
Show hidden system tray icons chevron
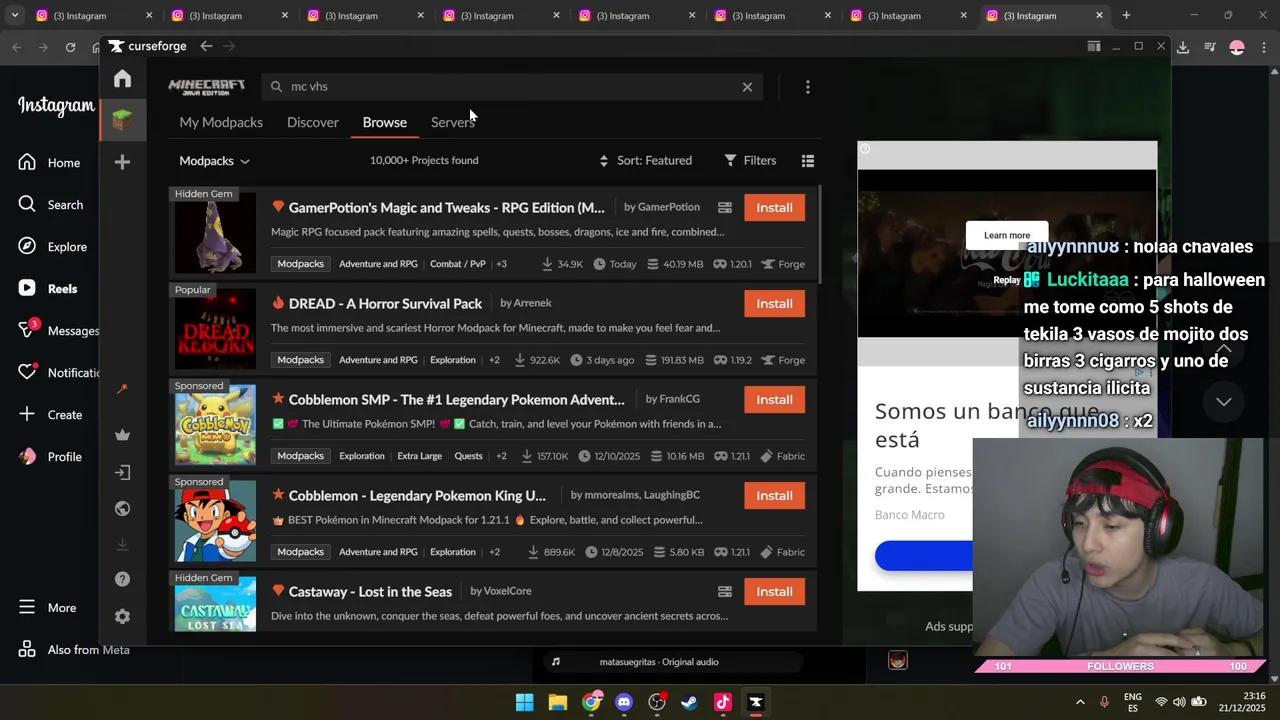point(1080,702)
